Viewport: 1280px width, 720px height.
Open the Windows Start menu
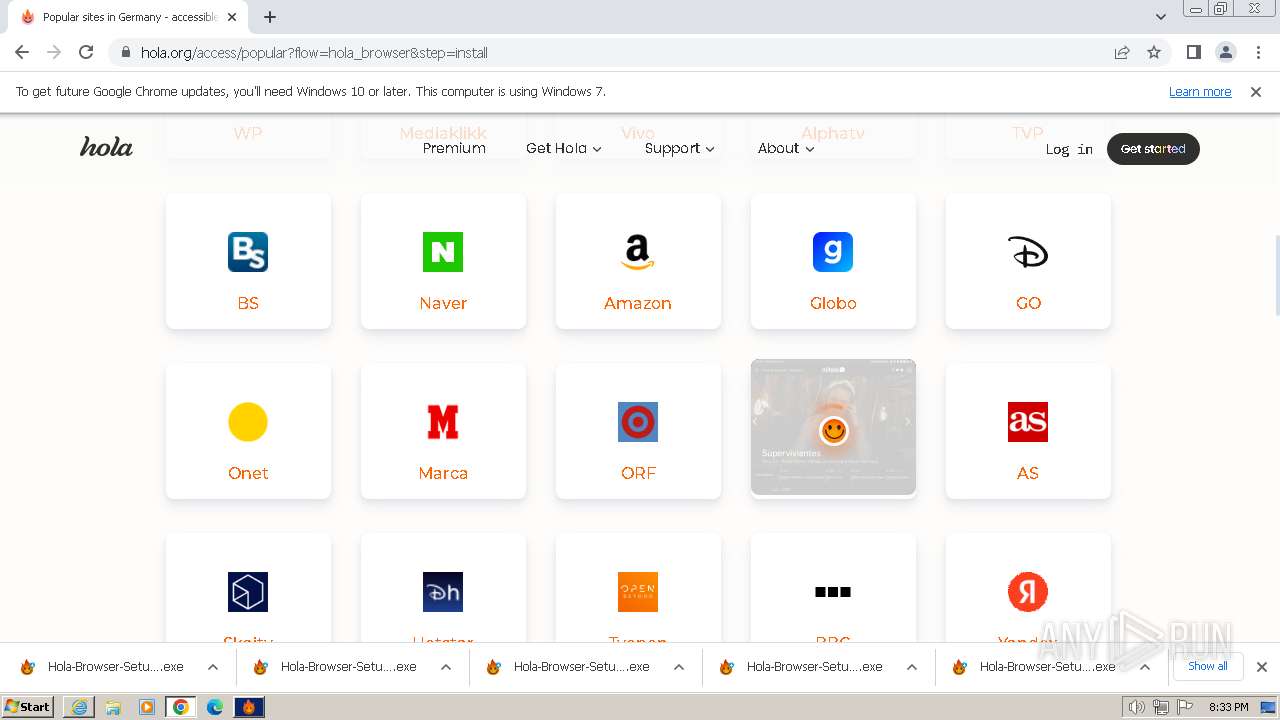point(28,706)
